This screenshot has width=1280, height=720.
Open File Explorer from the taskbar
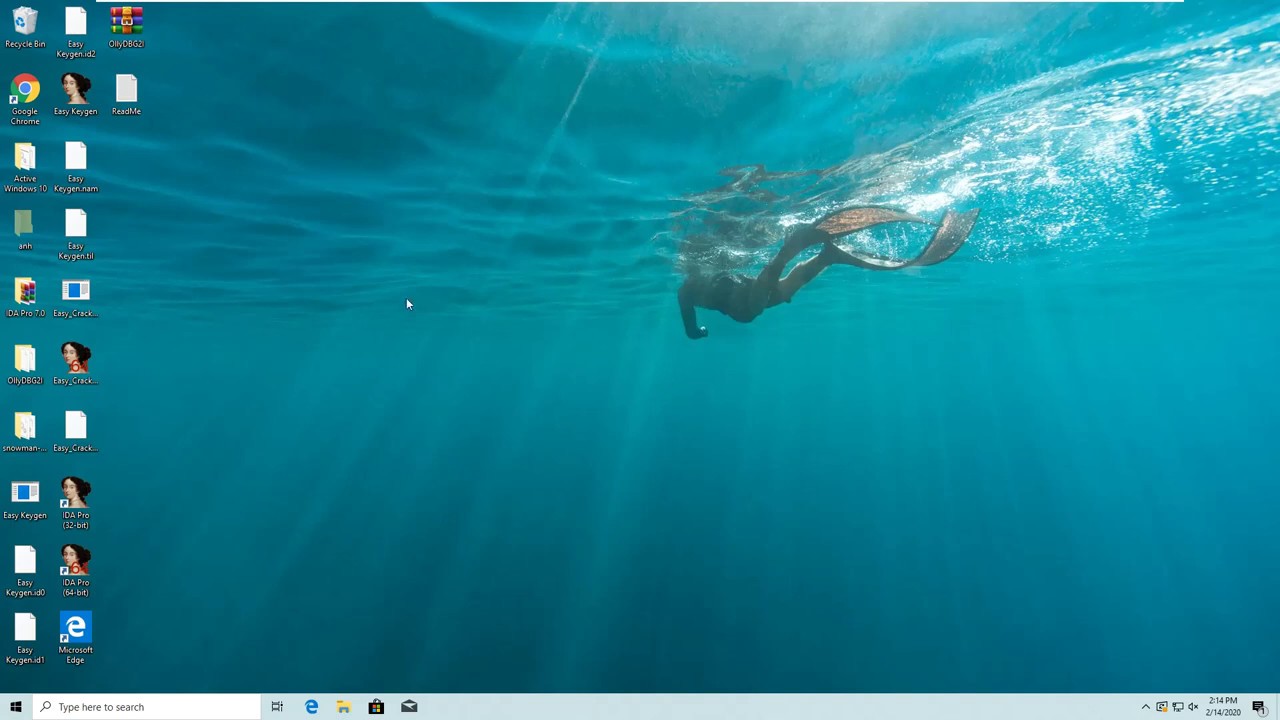coord(343,707)
